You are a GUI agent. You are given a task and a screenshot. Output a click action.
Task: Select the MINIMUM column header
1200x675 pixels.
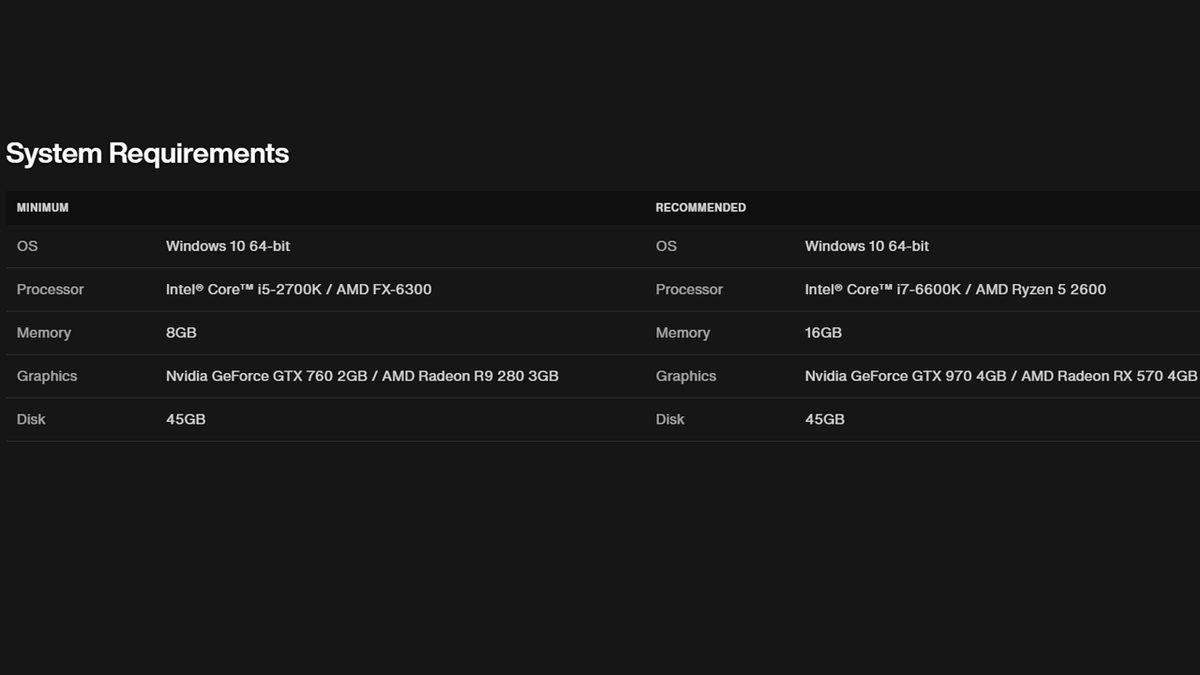43,208
